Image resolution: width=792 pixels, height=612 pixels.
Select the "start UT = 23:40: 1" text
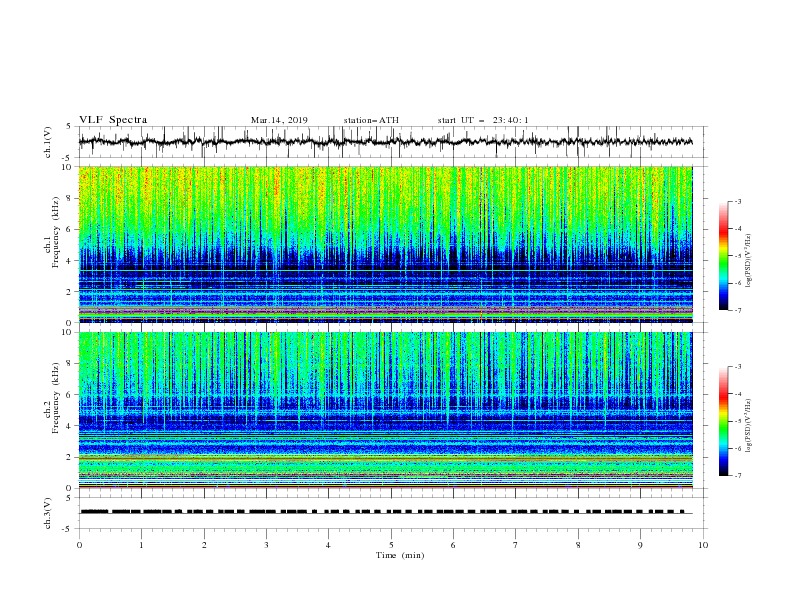click(483, 120)
